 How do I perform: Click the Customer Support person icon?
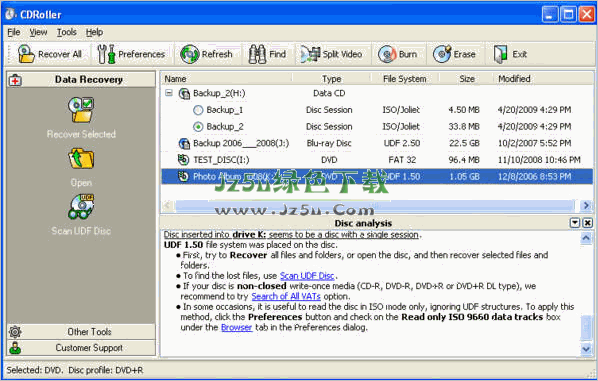coord(15,347)
